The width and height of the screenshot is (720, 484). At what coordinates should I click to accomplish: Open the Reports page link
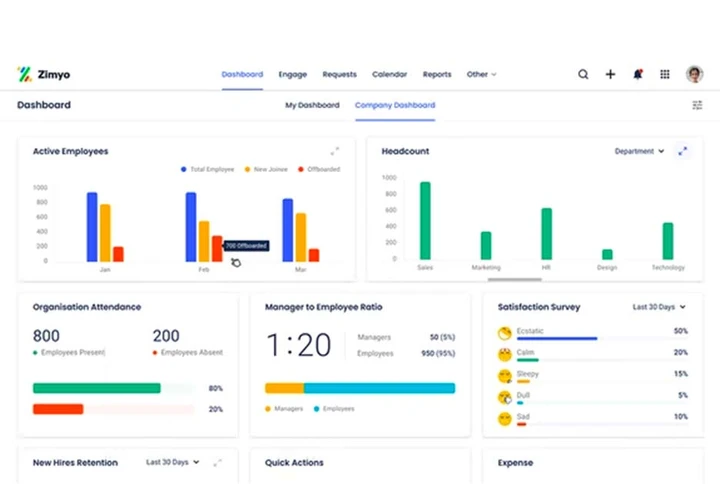[x=437, y=74]
